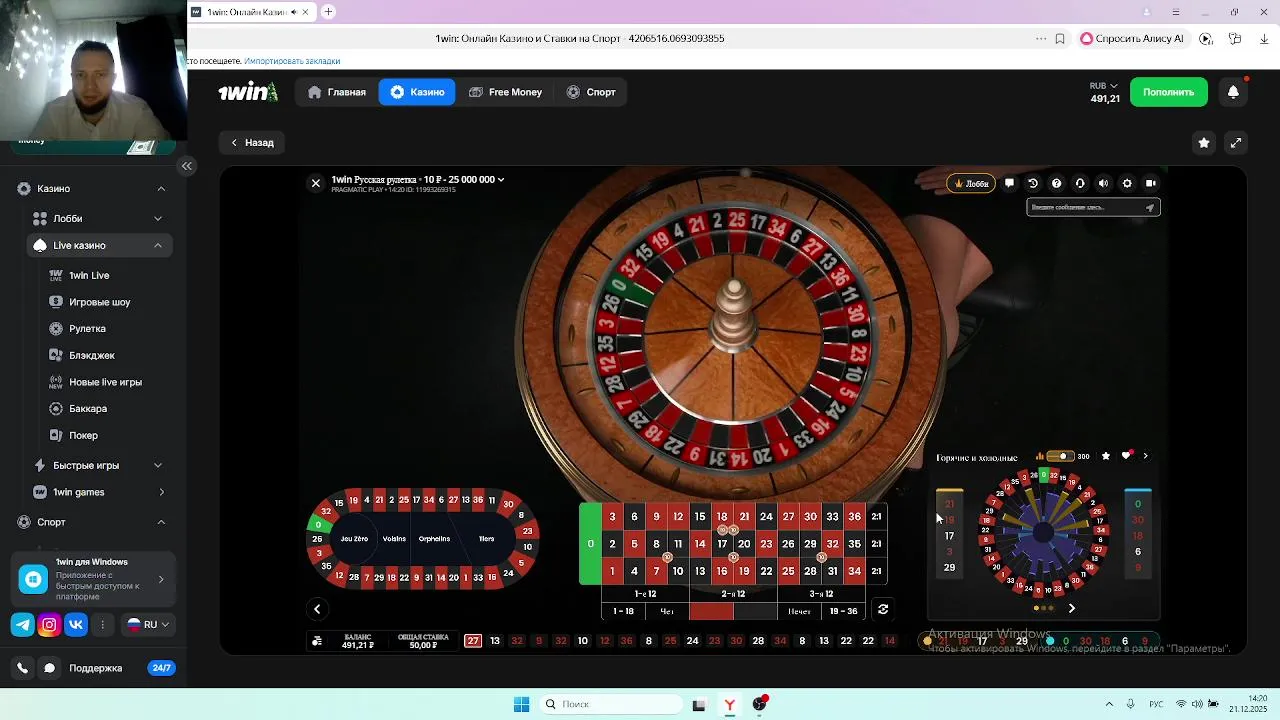Select the Казино tab
The width and height of the screenshot is (1280, 720).
pos(417,92)
